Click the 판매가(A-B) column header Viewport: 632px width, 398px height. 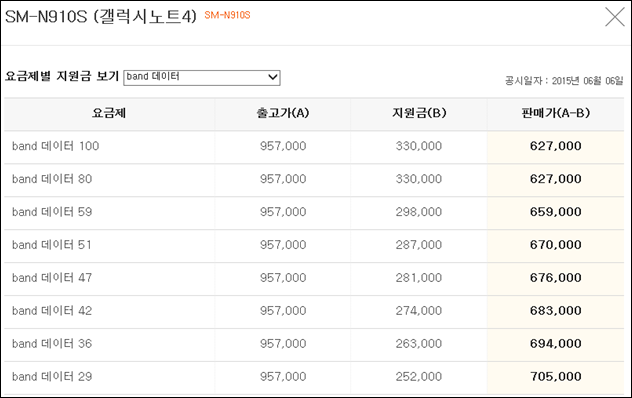pyautogui.click(x=556, y=113)
